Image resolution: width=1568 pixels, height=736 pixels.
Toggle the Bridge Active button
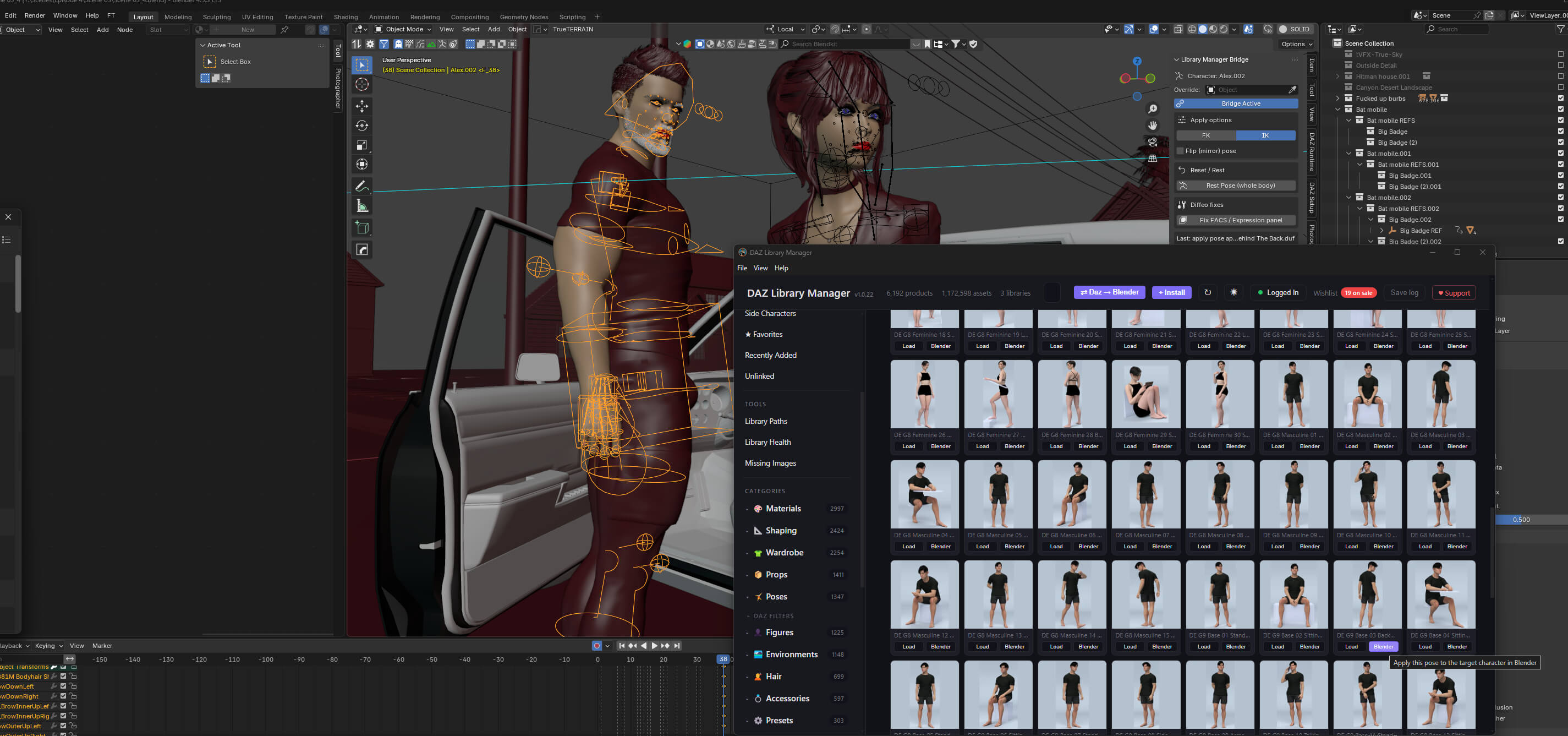pos(1236,103)
